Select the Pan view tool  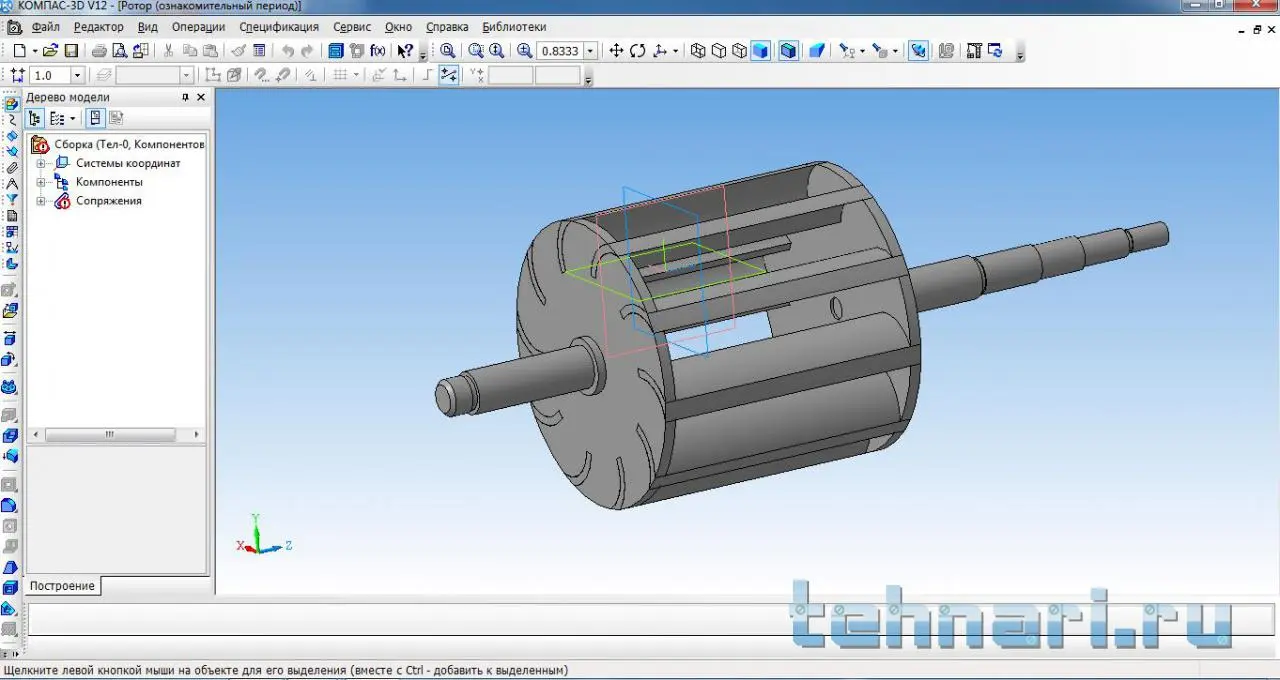[616, 50]
